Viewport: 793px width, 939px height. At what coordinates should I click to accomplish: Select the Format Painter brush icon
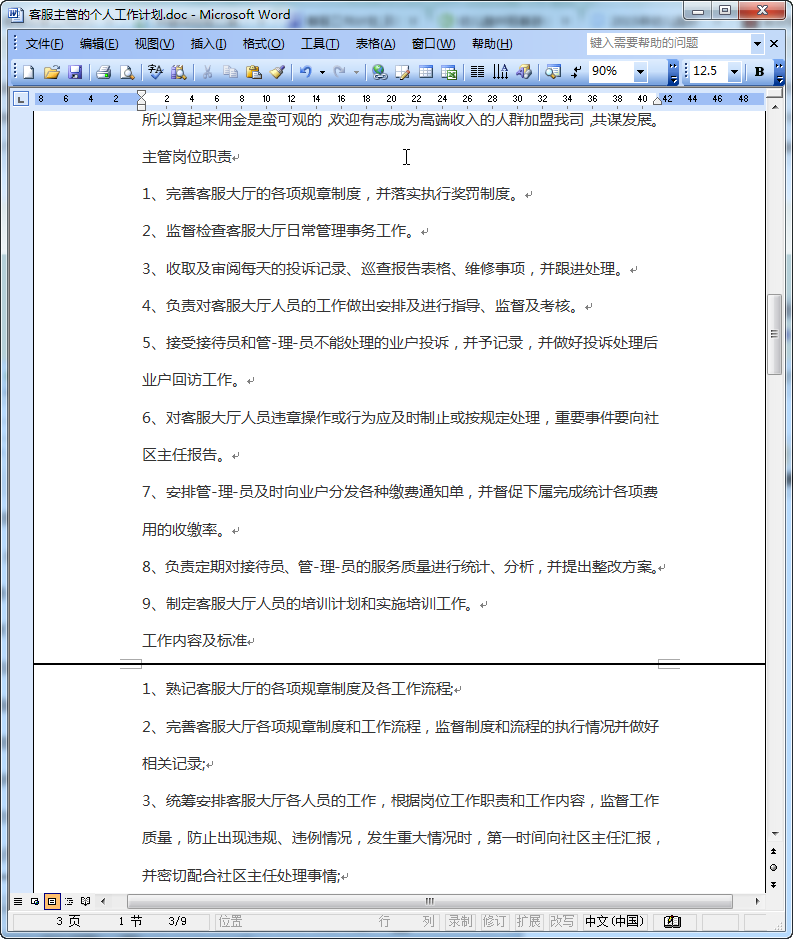coord(277,72)
